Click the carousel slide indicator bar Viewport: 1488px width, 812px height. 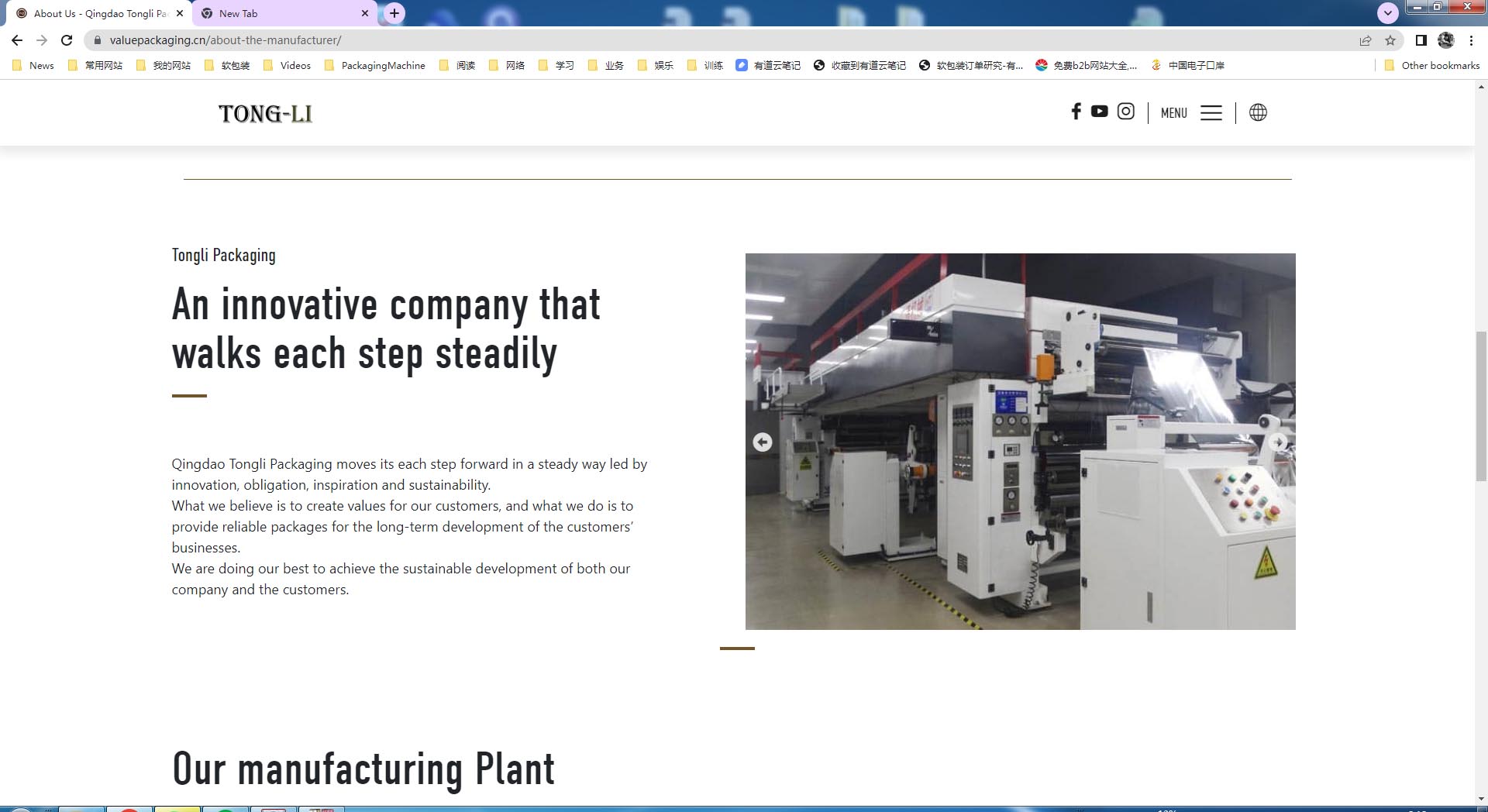tap(737, 649)
